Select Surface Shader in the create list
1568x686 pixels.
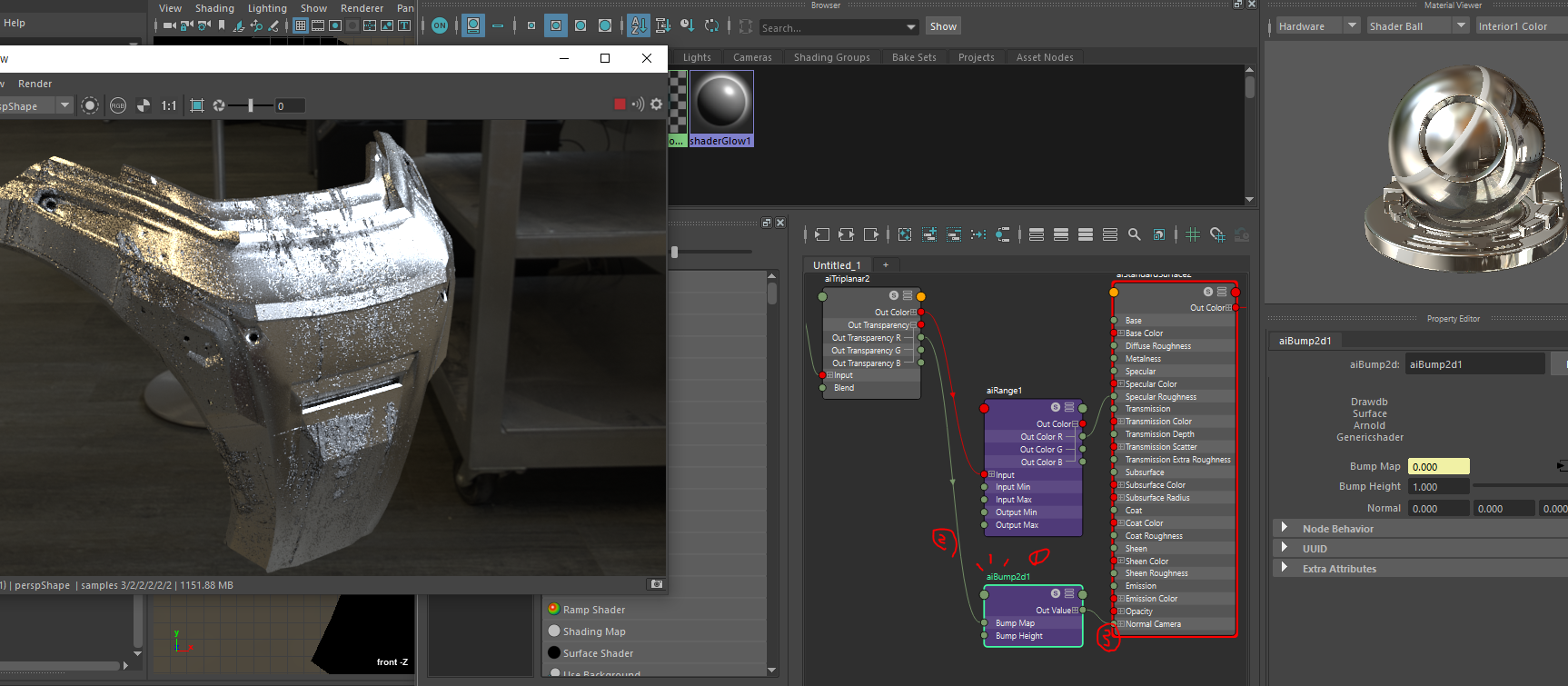[598, 653]
